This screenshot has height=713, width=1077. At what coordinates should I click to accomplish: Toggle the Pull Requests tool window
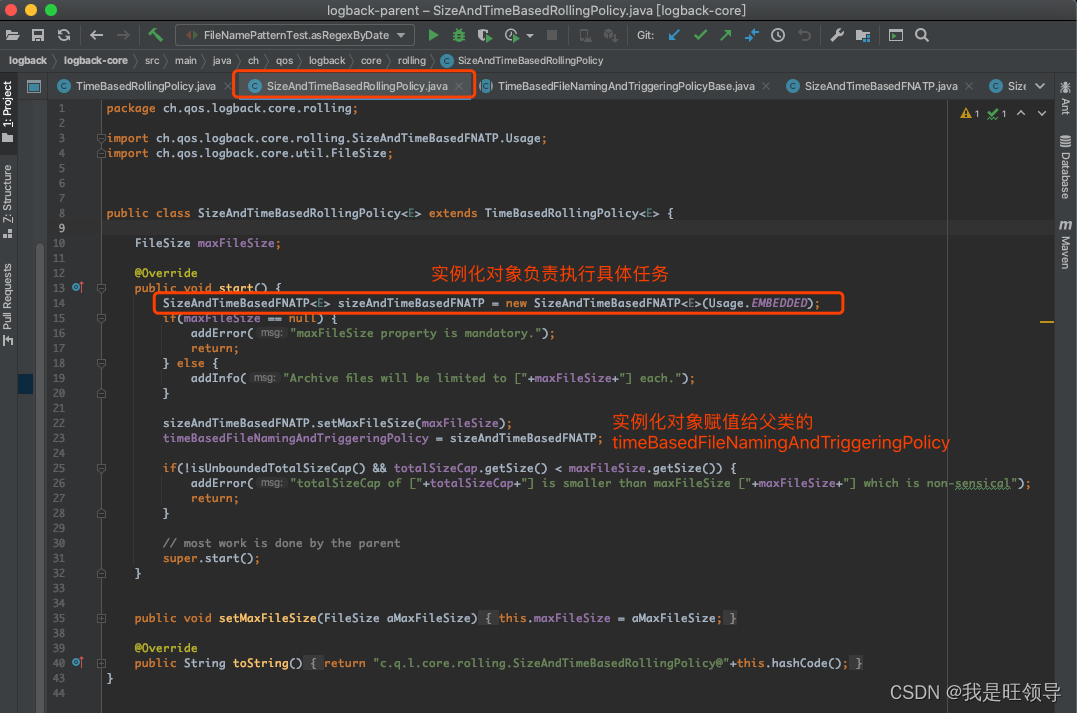click(x=8, y=304)
